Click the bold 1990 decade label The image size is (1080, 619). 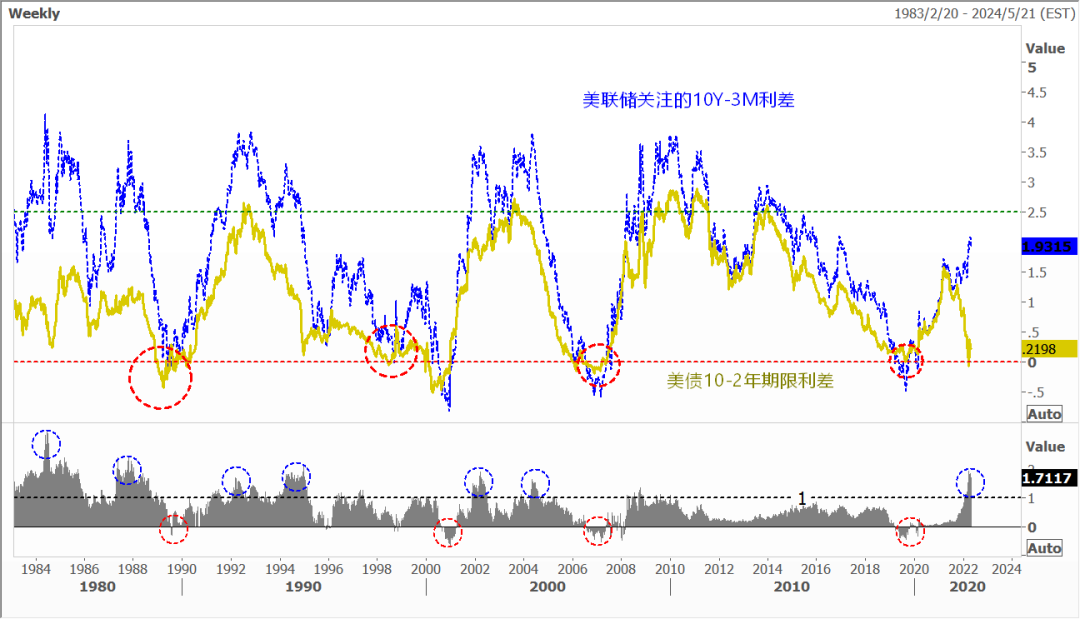303,587
